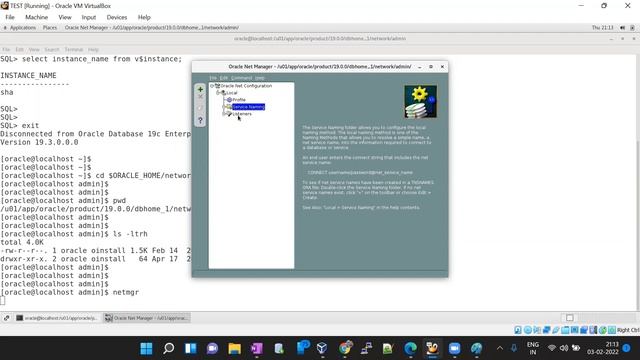Open the Terminal window Help menu
640x360 pixels.
[x=93, y=49]
